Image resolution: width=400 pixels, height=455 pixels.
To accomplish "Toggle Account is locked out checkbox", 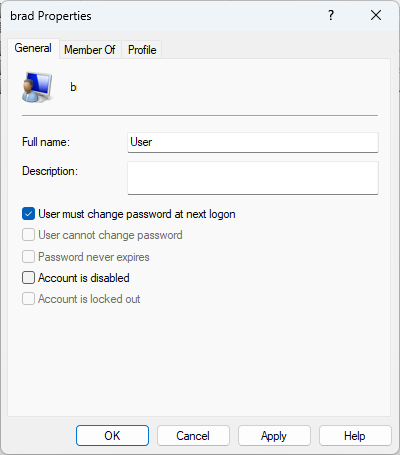I will tap(29, 299).
